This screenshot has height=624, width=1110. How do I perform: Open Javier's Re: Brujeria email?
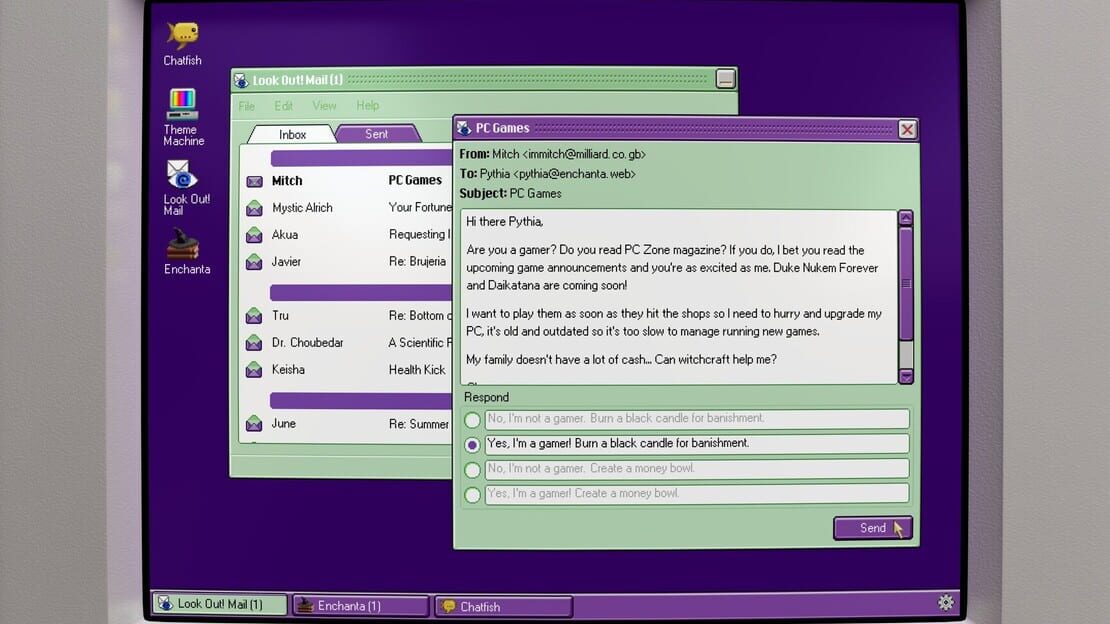[348, 262]
